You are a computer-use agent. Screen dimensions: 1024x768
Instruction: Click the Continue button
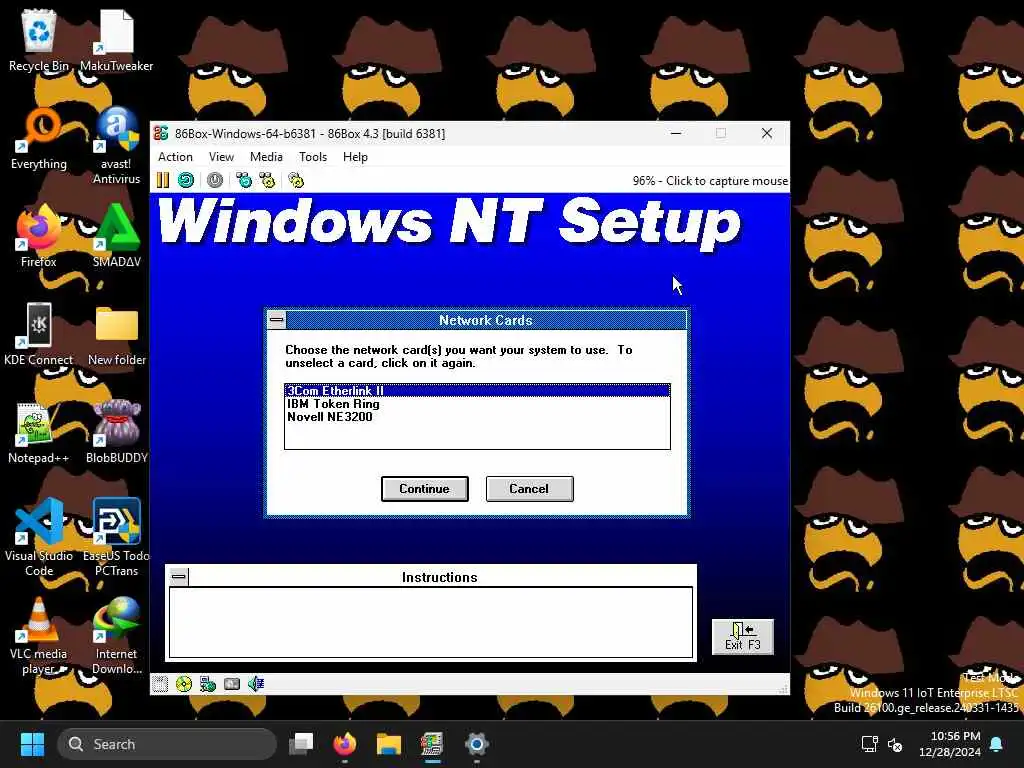[424, 488]
